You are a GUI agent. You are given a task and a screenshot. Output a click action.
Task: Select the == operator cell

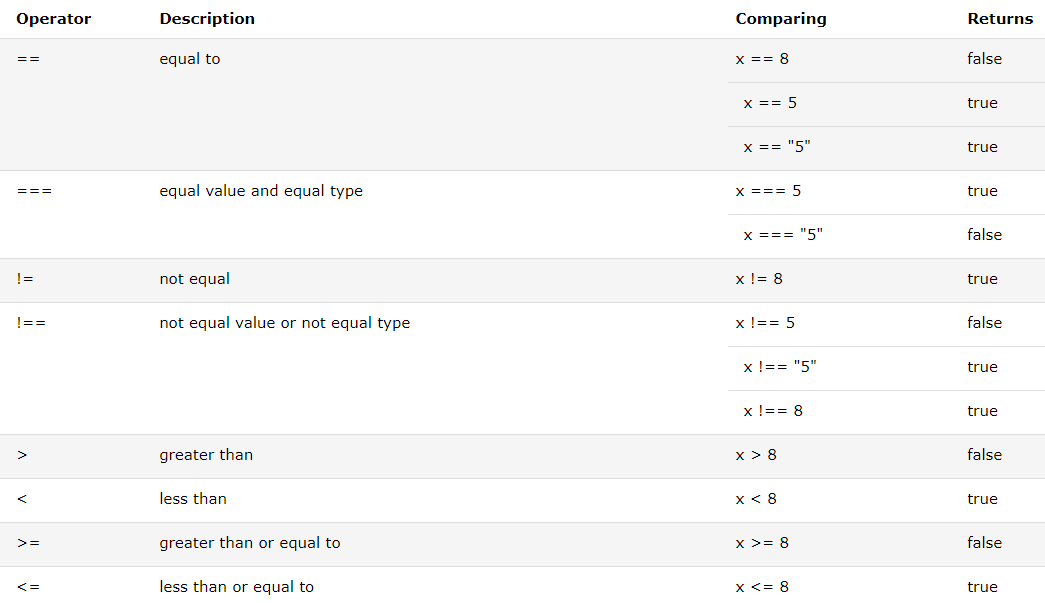click(28, 59)
